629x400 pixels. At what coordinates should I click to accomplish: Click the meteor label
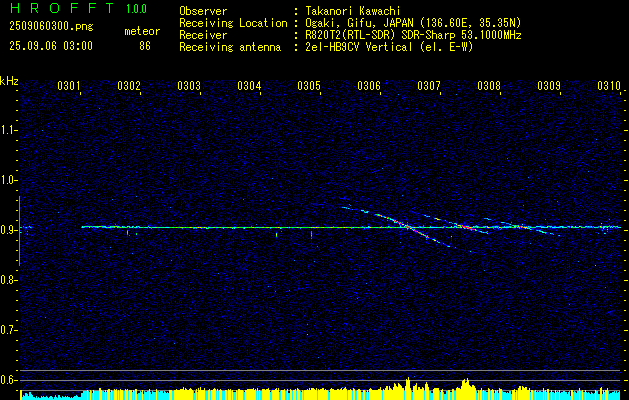tap(142, 31)
